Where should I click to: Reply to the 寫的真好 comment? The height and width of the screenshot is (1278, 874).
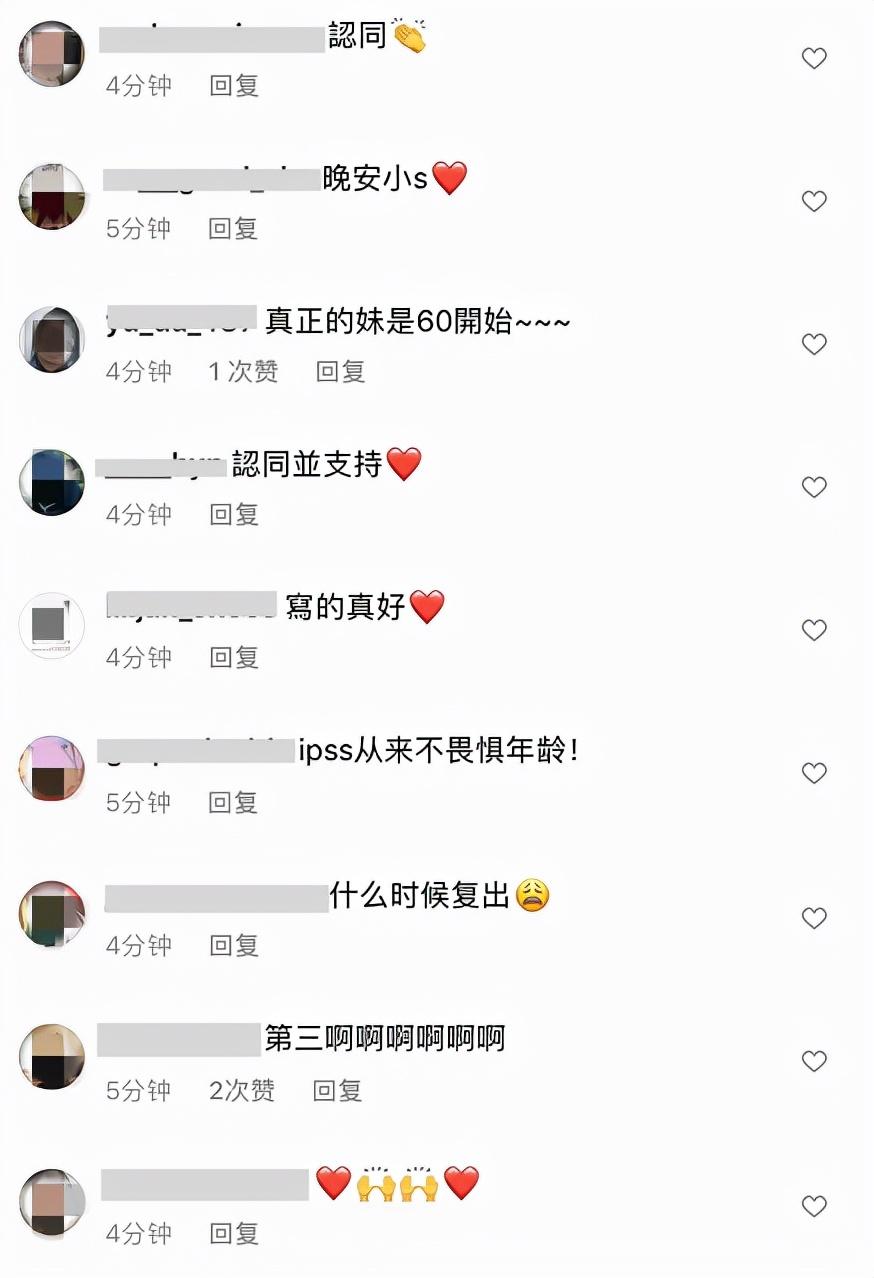coord(234,658)
